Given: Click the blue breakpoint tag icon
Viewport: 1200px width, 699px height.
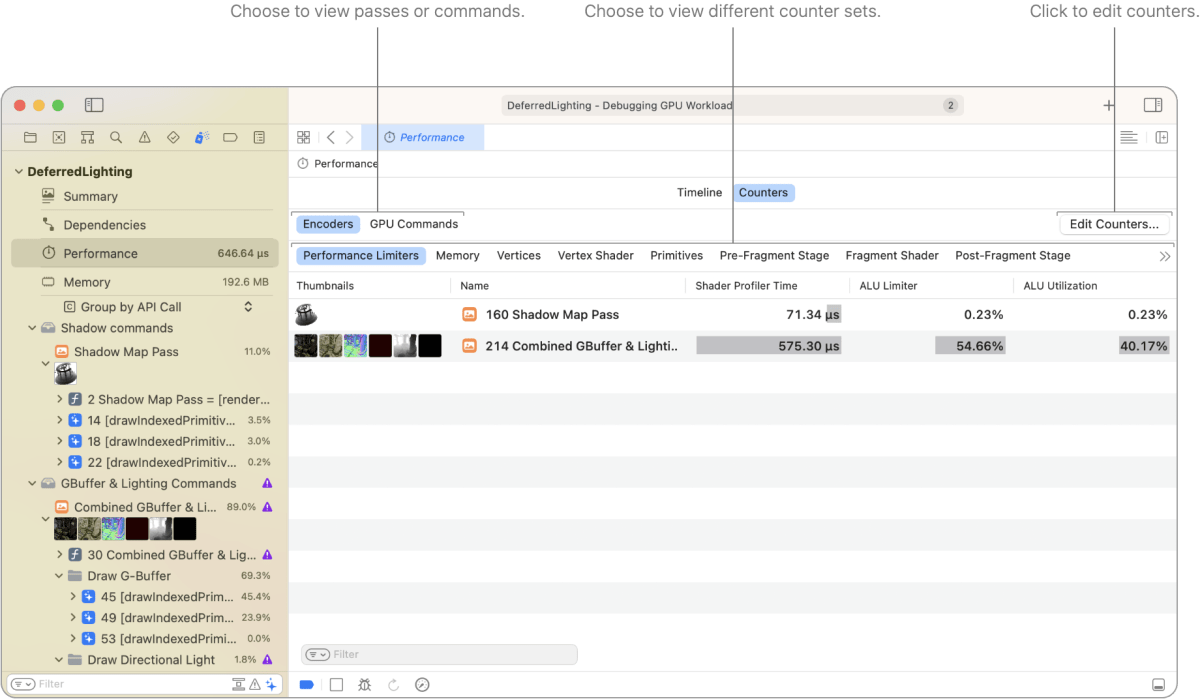Looking at the screenshot, I should 307,685.
